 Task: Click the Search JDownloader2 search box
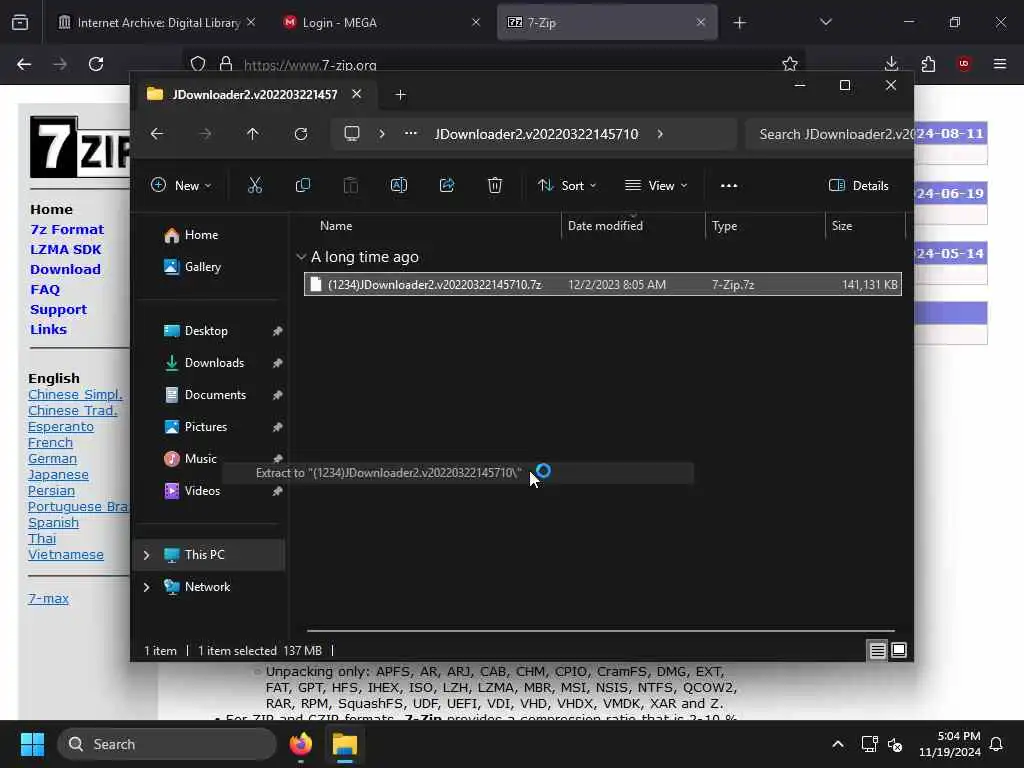(829, 134)
